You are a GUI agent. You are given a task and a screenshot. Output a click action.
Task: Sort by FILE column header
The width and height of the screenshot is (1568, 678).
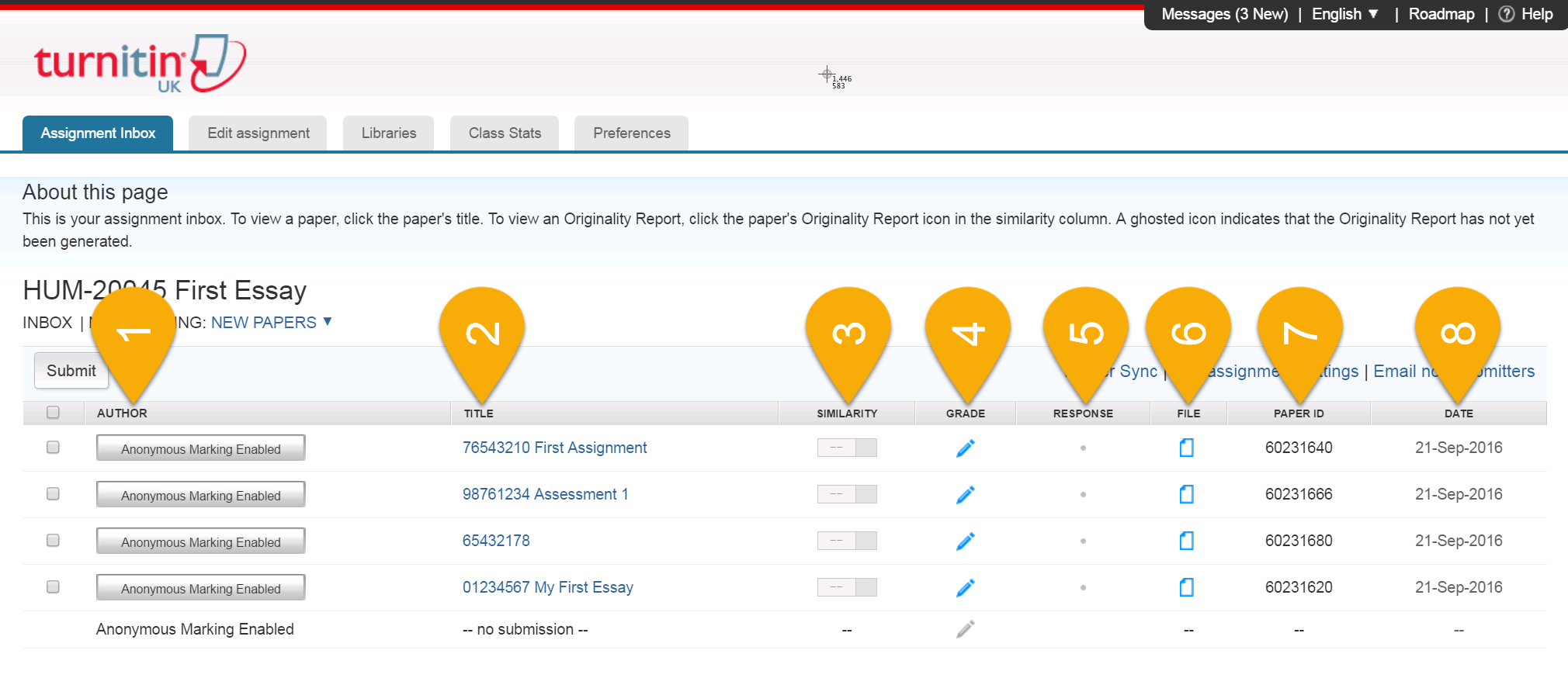tap(1188, 413)
